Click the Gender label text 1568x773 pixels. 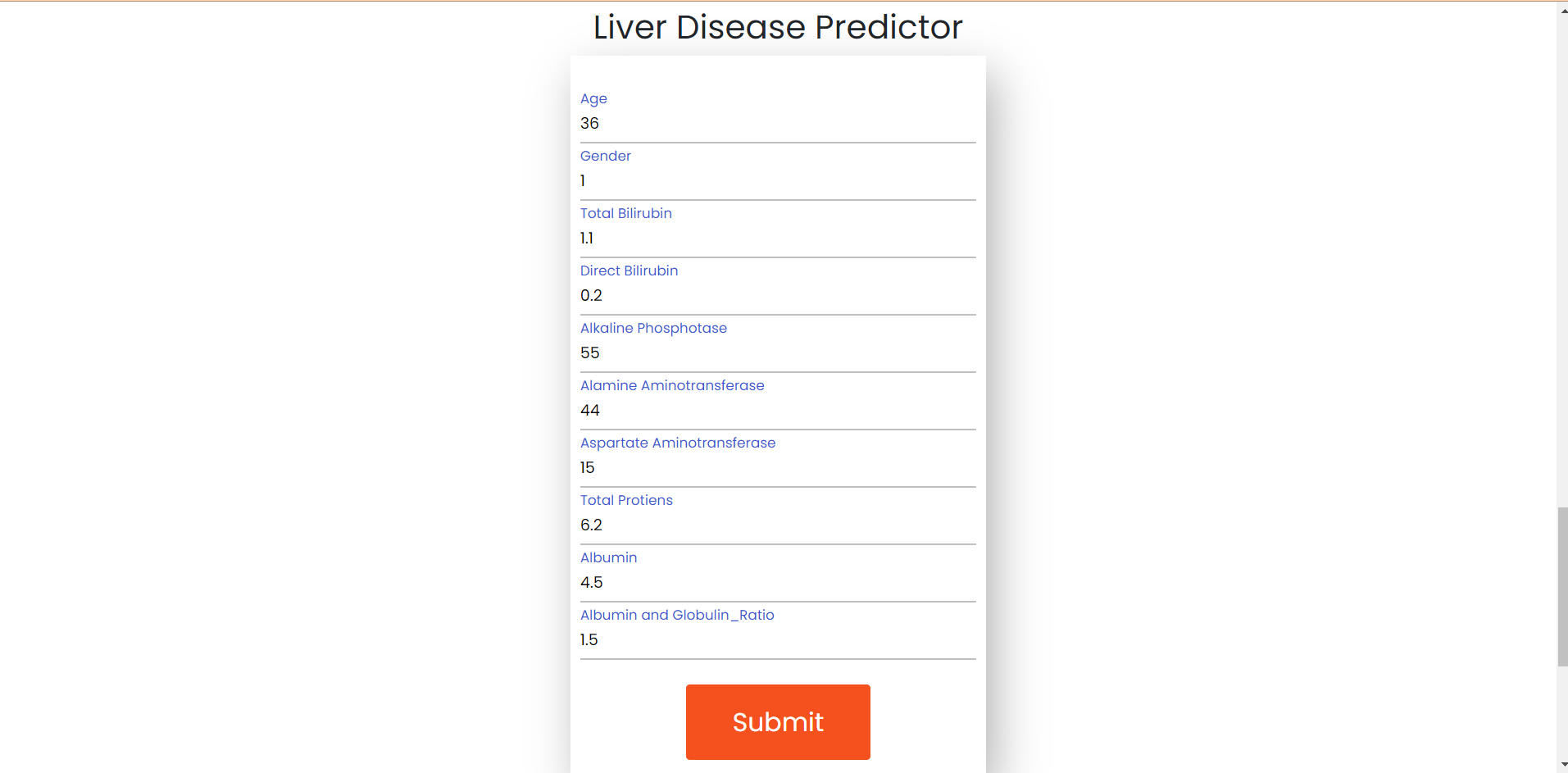click(605, 156)
